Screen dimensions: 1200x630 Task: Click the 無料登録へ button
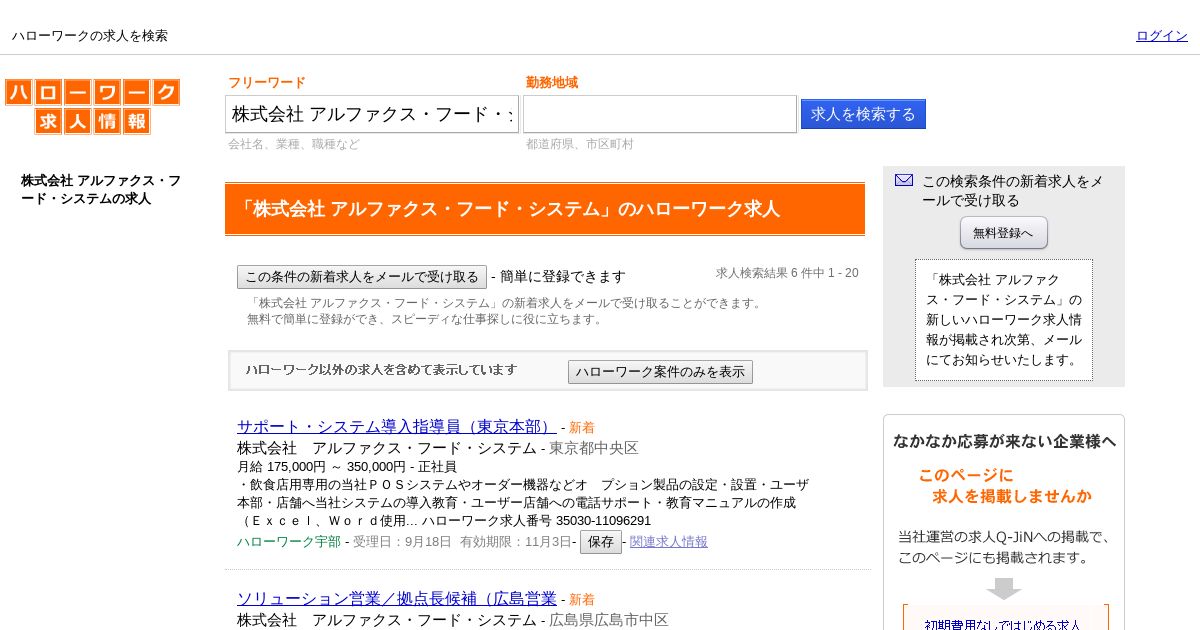coord(1004,233)
